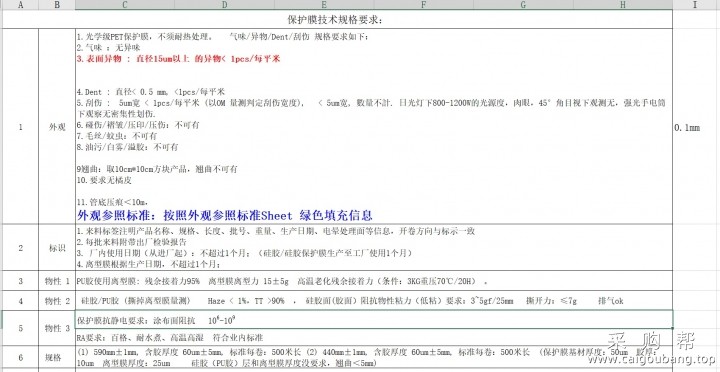Select column A header

click(20, 5)
